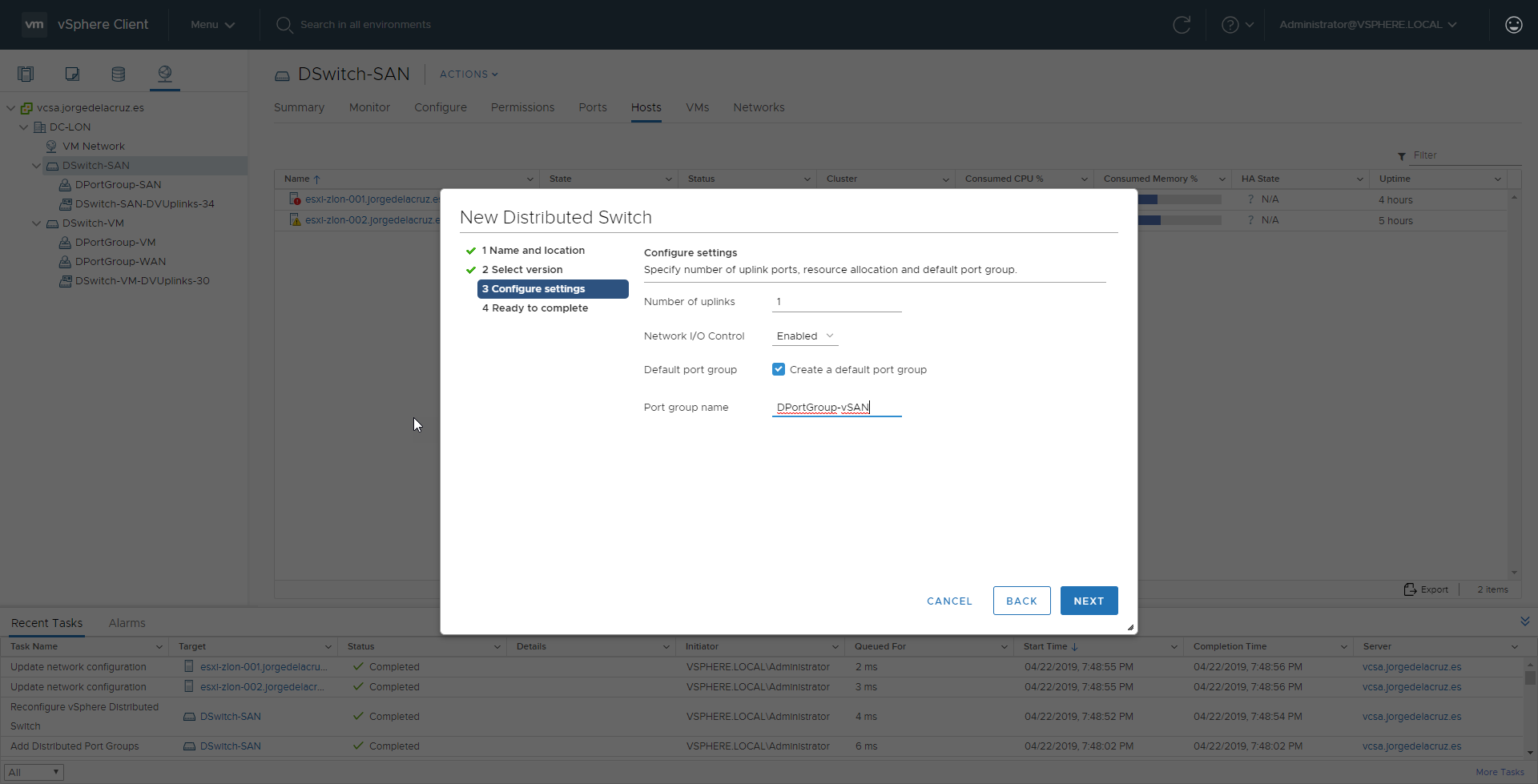The image size is (1538, 784).
Task: Open the Networking inventory view
Action: click(x=165, y=74)
